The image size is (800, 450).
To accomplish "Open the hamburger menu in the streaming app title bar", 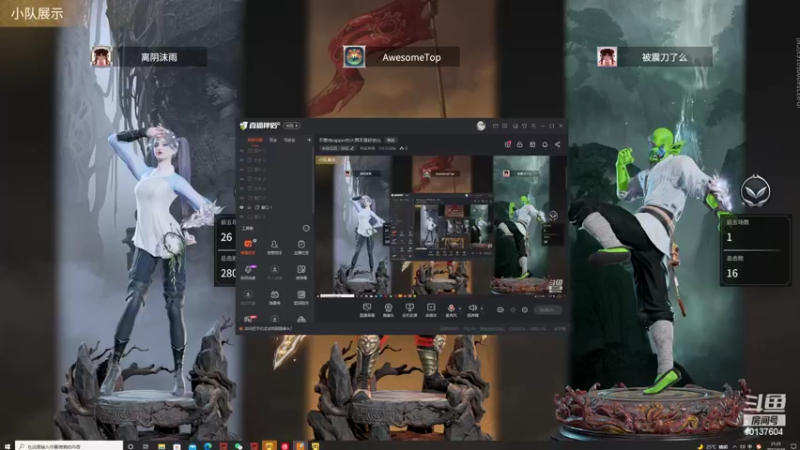I will coord(534,126).
